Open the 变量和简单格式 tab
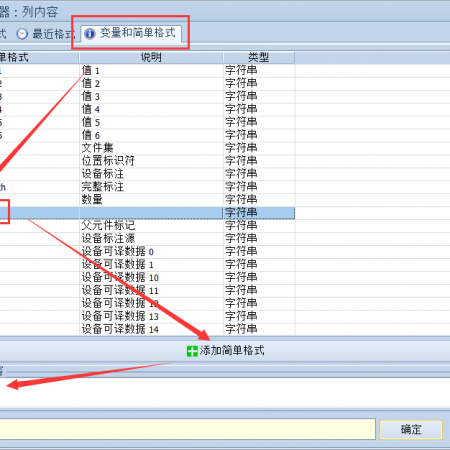The image size is (450, 450). coord(131,33)
